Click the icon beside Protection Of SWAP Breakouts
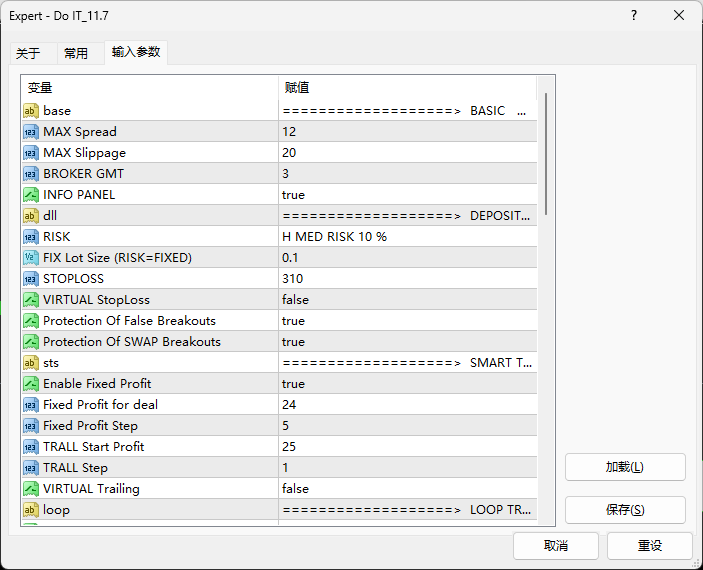703x570 pixels. 30,342
